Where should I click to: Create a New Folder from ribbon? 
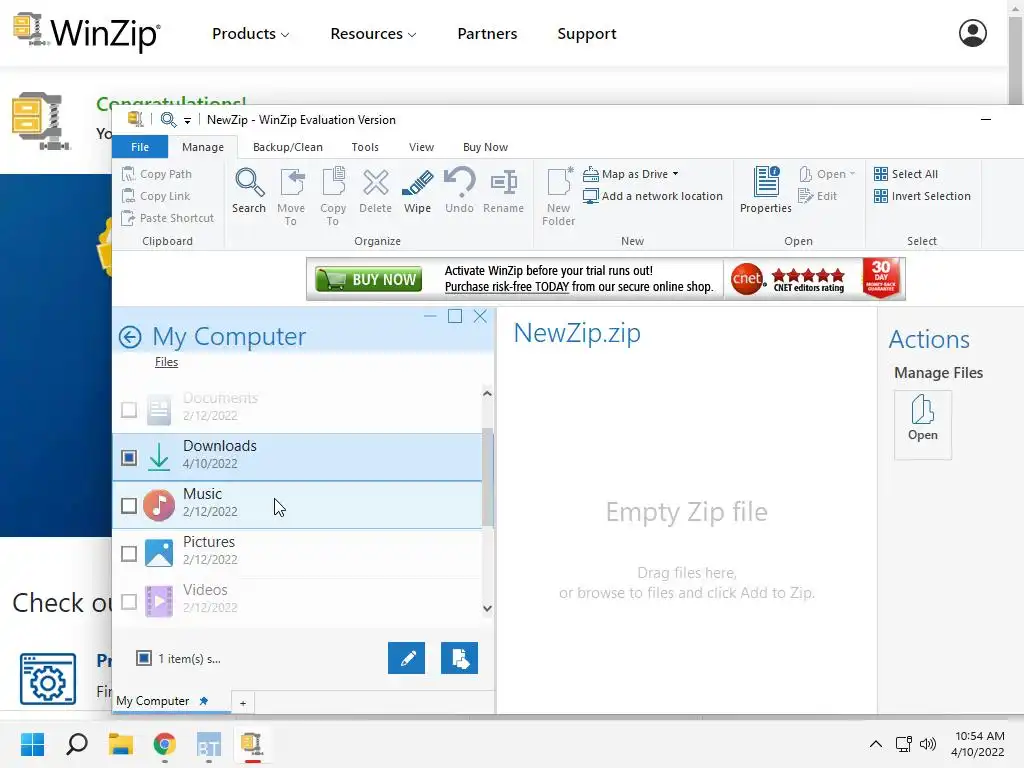[559, 197]
